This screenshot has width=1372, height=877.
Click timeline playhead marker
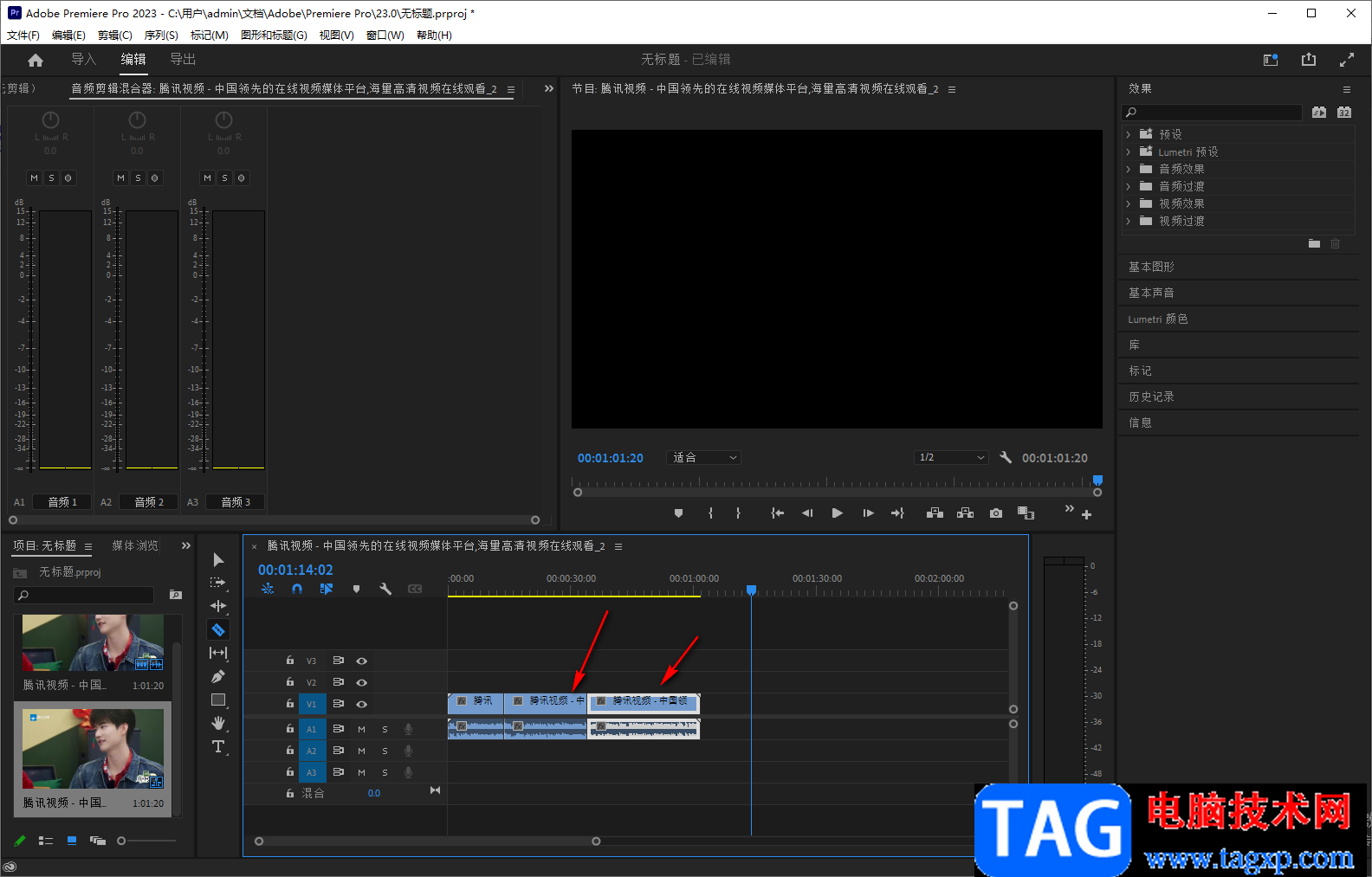[752, 590]
